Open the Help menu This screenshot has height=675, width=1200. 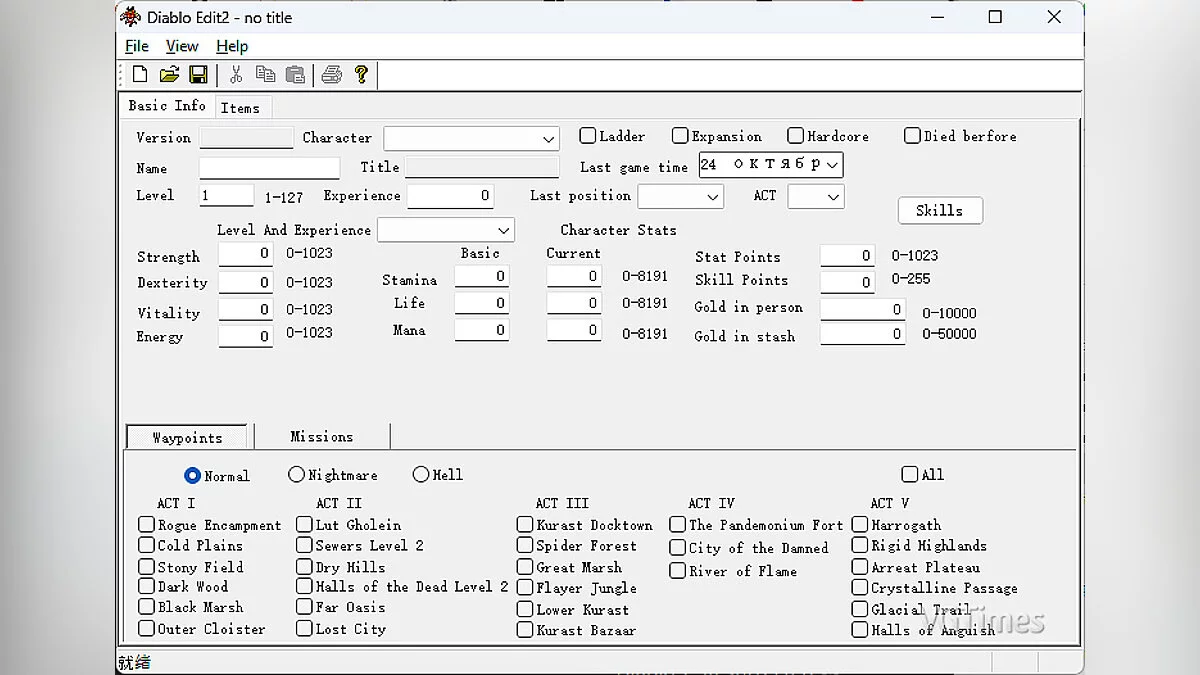pos(232,46)
